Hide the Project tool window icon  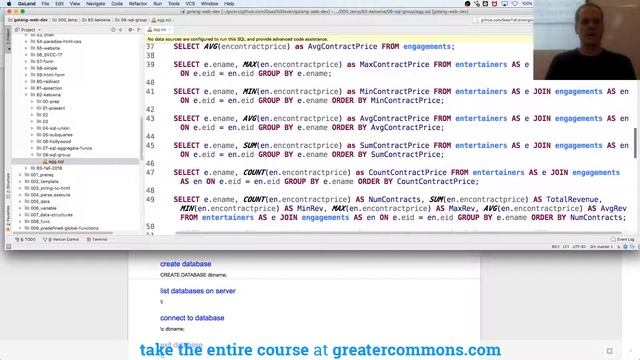139,30
